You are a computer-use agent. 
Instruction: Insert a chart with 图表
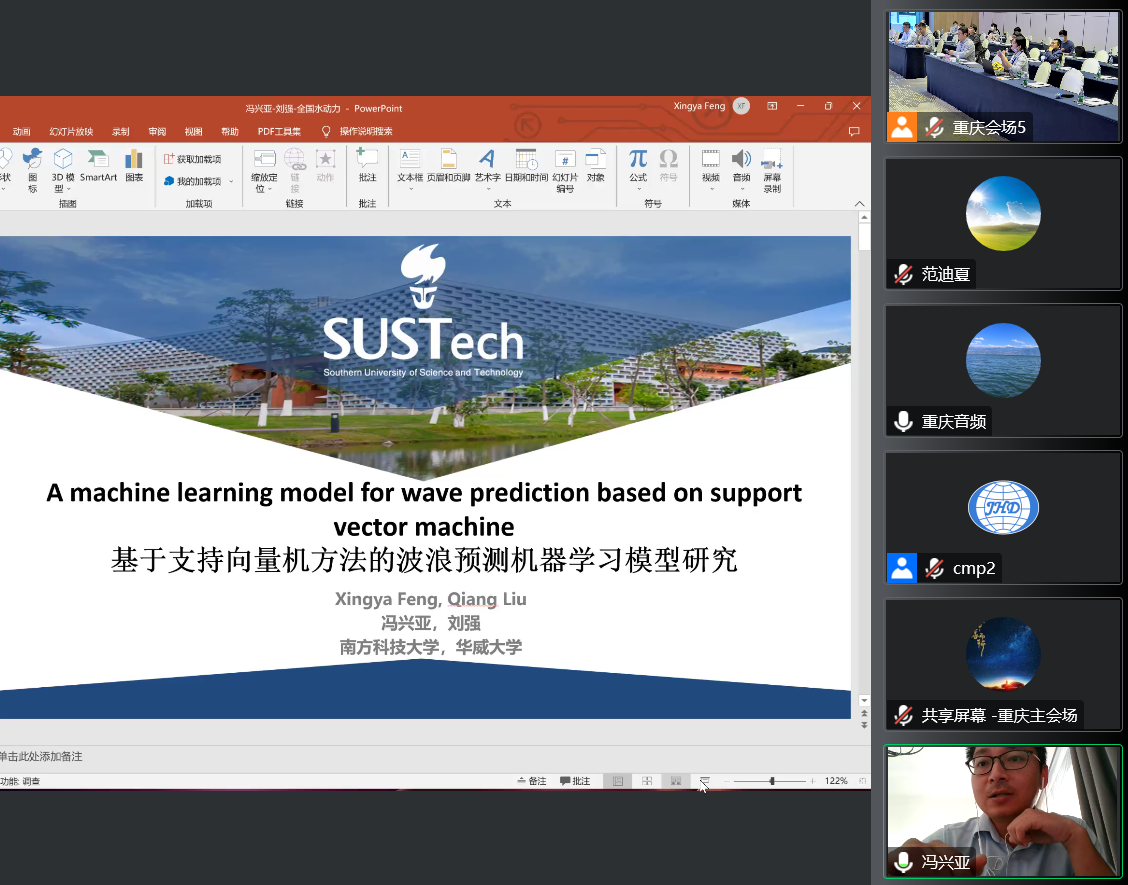point(135,165)
